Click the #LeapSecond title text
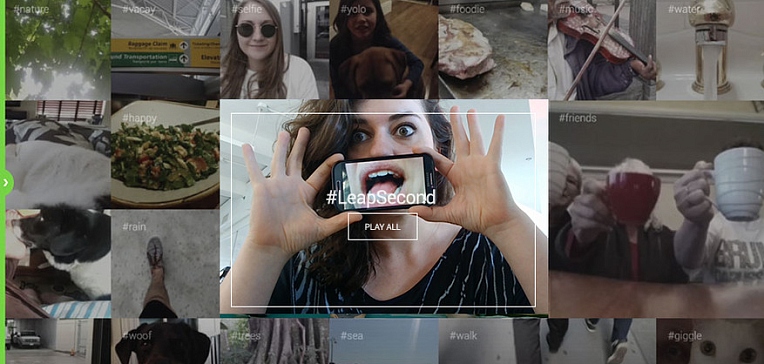The width and height of the screenshot is (764, 364). [x=381, y=197]
